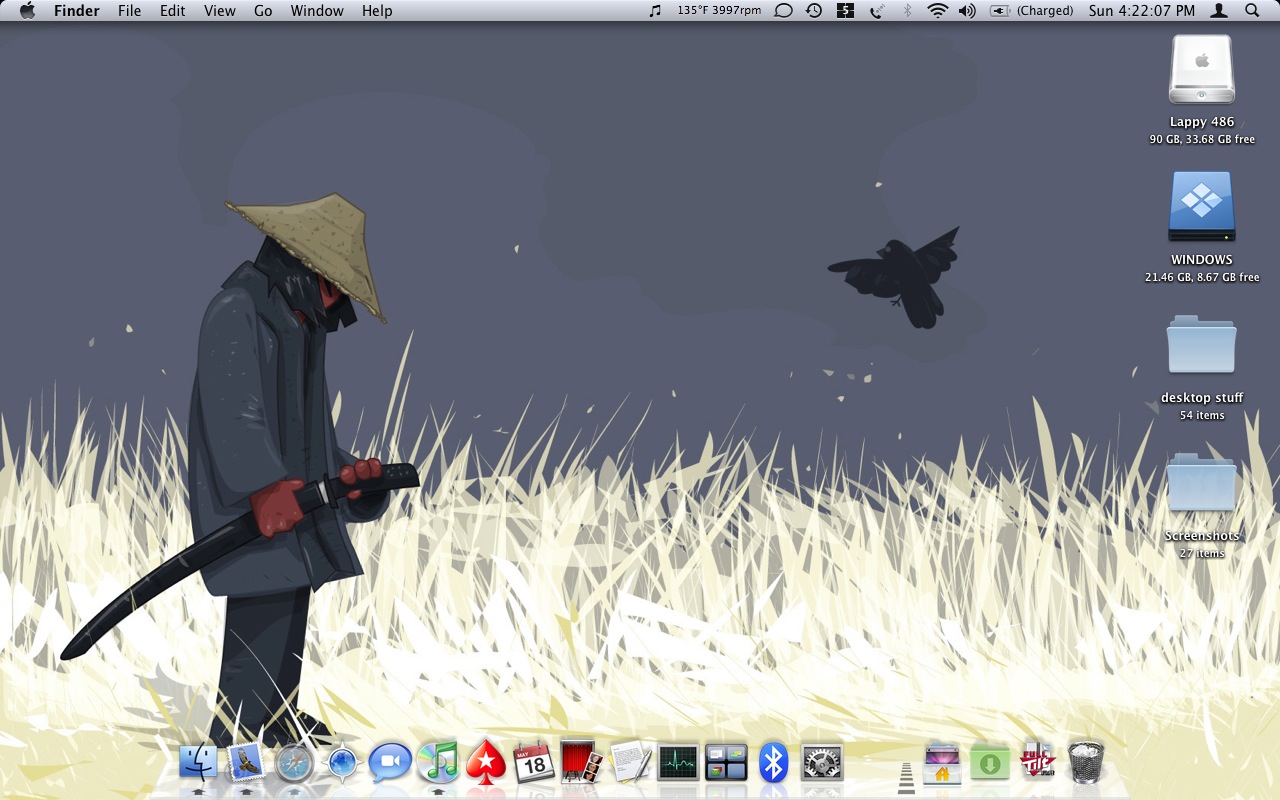Click the black S status icon
Viewport: 1280px width, 800px height.
tap(846, 10)
